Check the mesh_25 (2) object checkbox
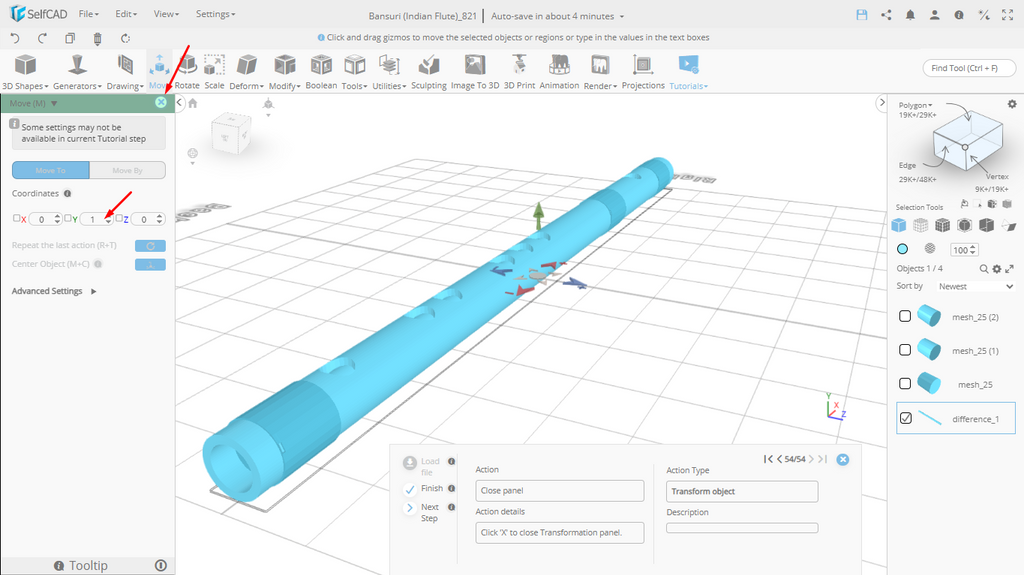 pos(905,316)
